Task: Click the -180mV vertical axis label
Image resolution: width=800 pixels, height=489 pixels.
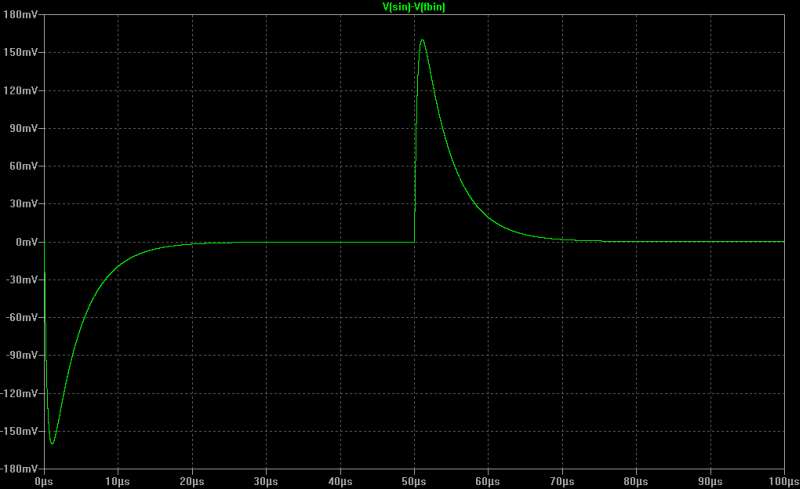Action: tap(19, 469)
